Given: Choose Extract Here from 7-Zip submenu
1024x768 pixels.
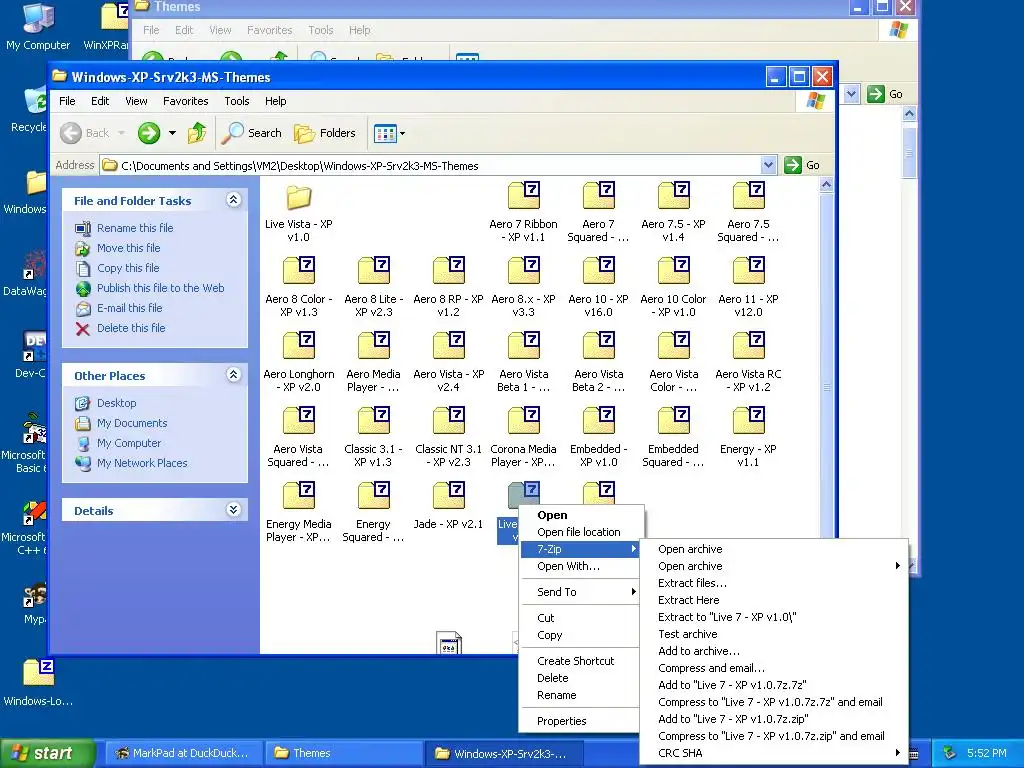Looking at the screenshot, I should pyautogui.click(x=774, y=600).
